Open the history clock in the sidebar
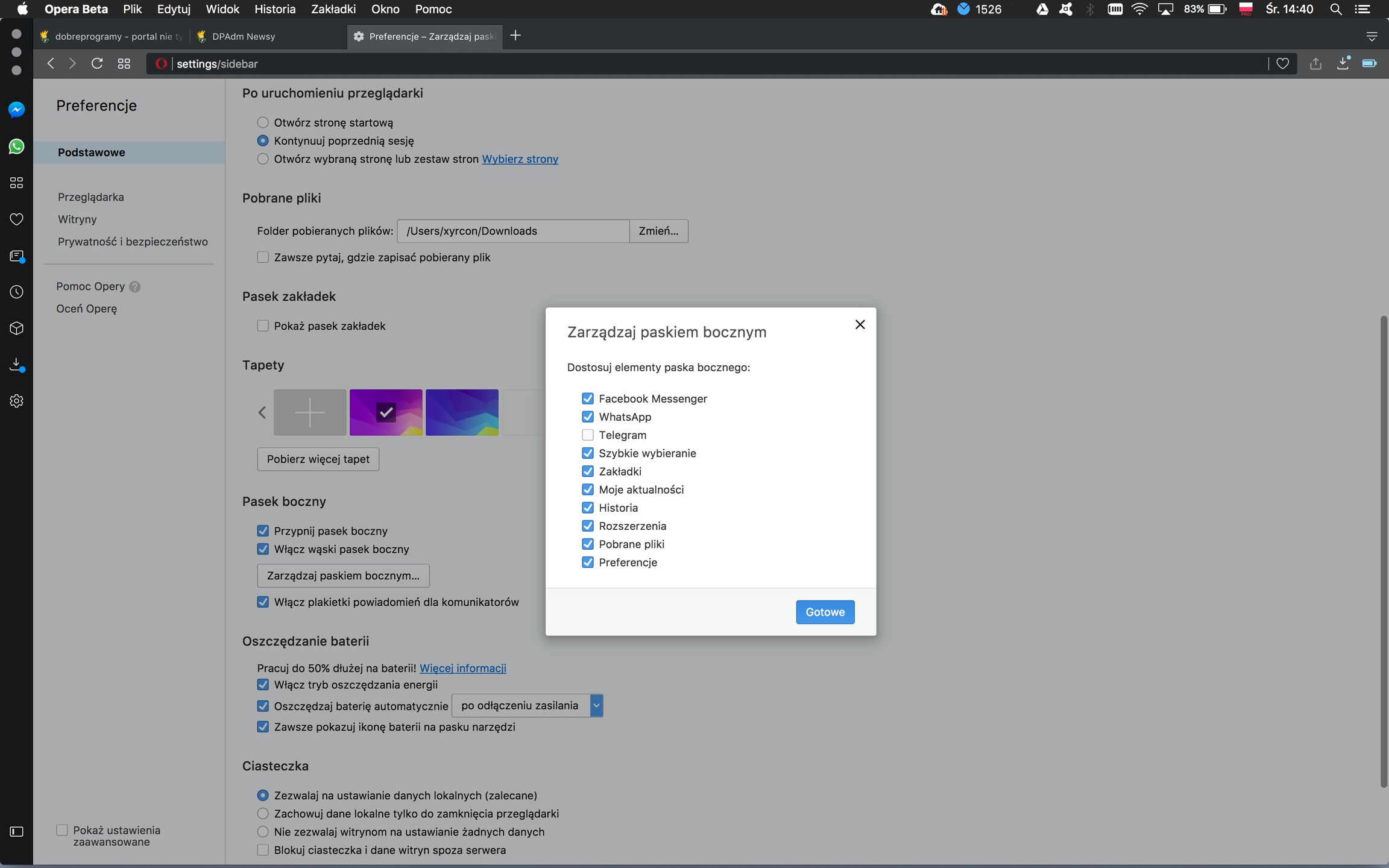The width and height of the screenshot is (1389, 868). pyautogui.click(x=16, y=292)
